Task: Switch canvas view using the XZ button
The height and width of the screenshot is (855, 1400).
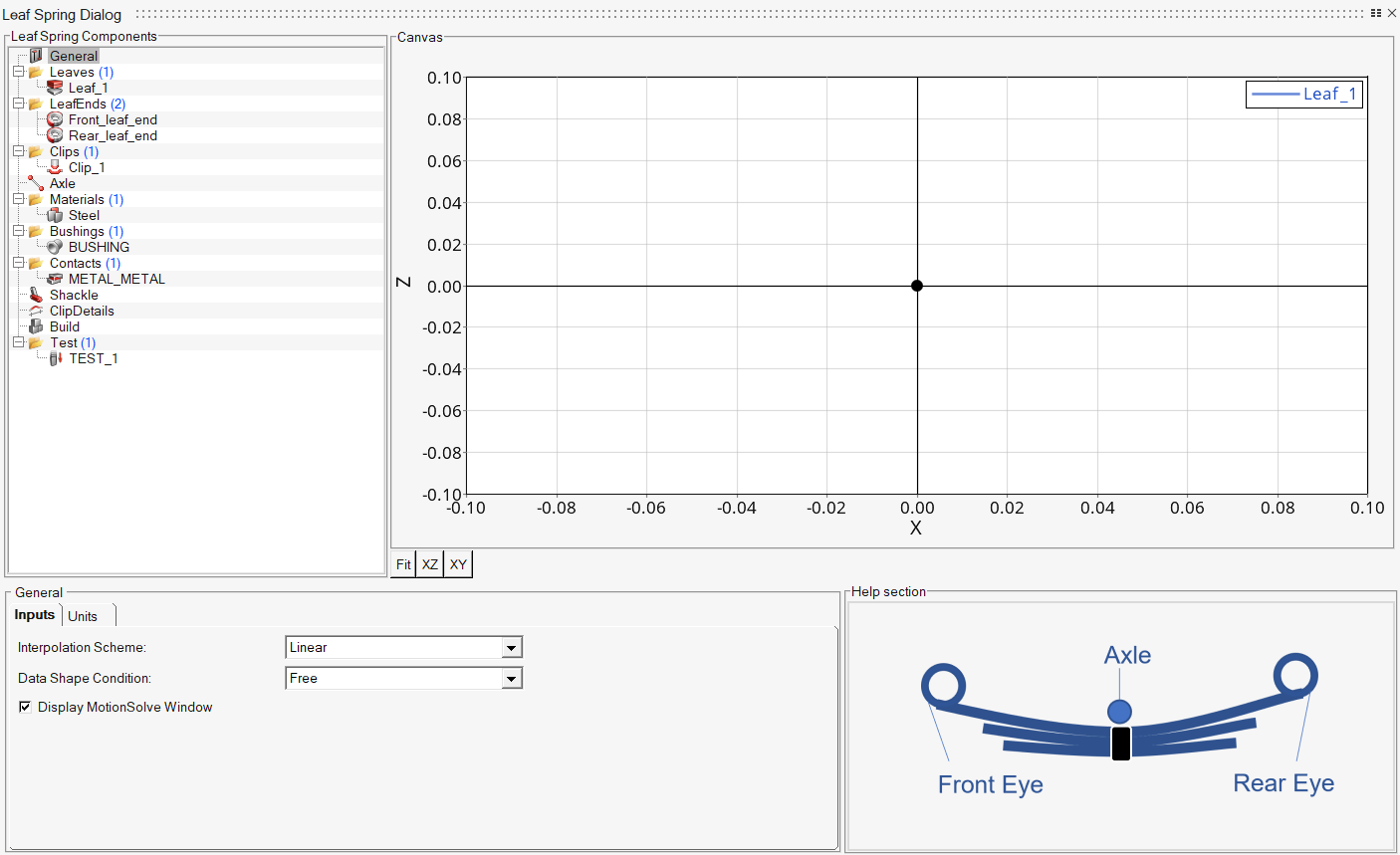Action: (x=429, y=564)
